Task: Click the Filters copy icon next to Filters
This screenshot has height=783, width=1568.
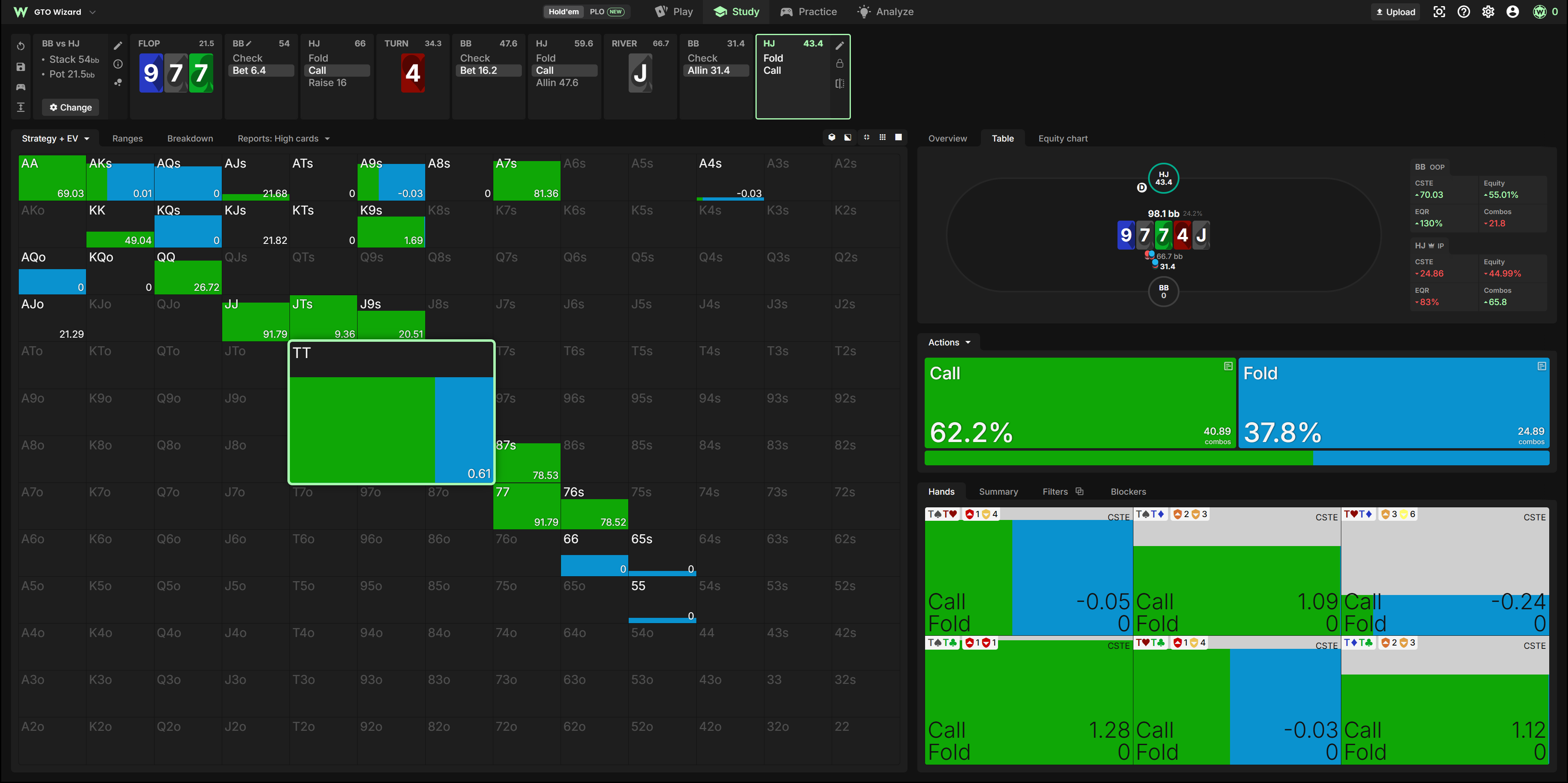Action: coord(1079,491)
